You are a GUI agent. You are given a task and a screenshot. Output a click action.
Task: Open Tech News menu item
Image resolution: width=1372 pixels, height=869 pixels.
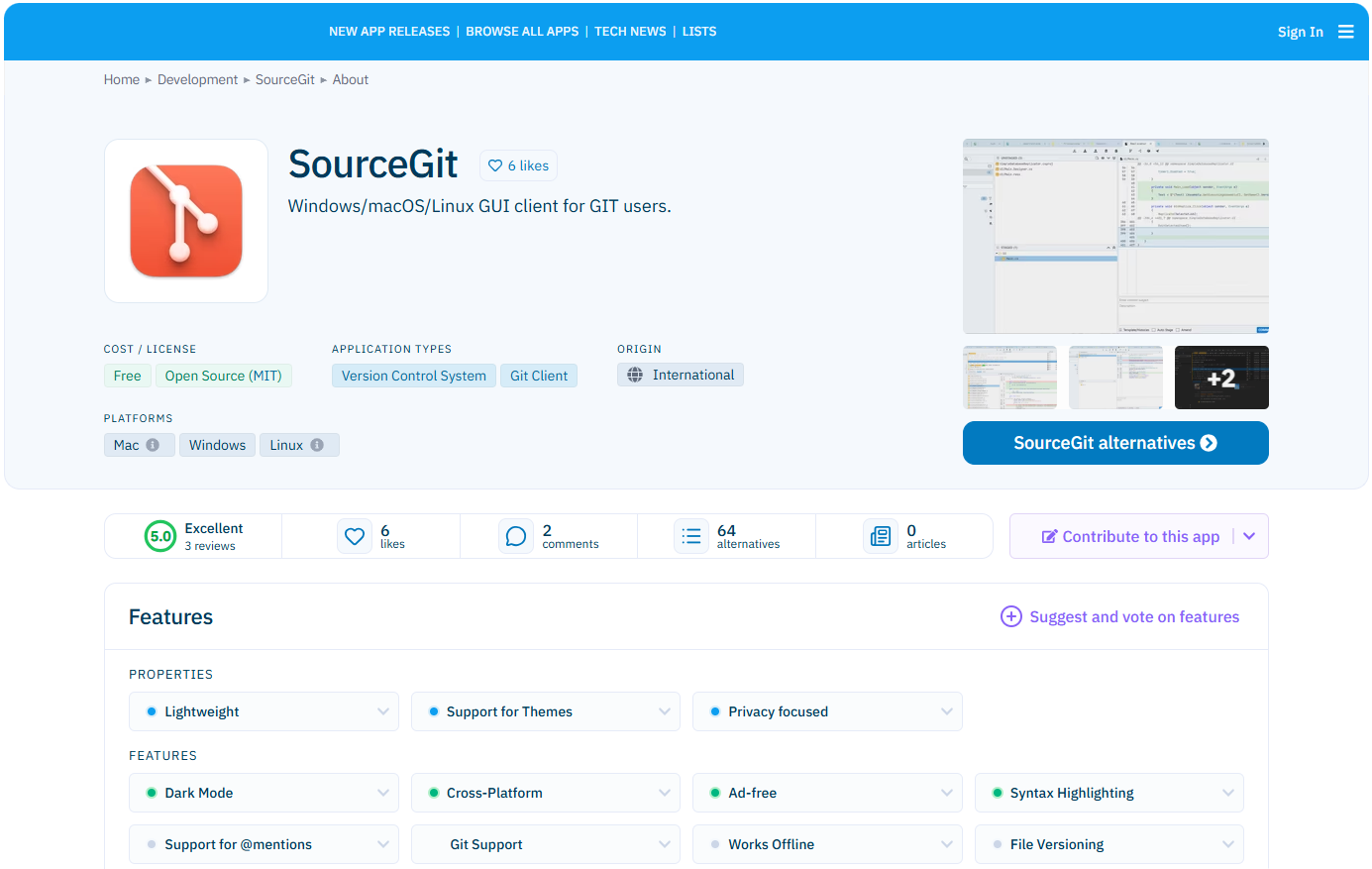[x=630, y=32]
